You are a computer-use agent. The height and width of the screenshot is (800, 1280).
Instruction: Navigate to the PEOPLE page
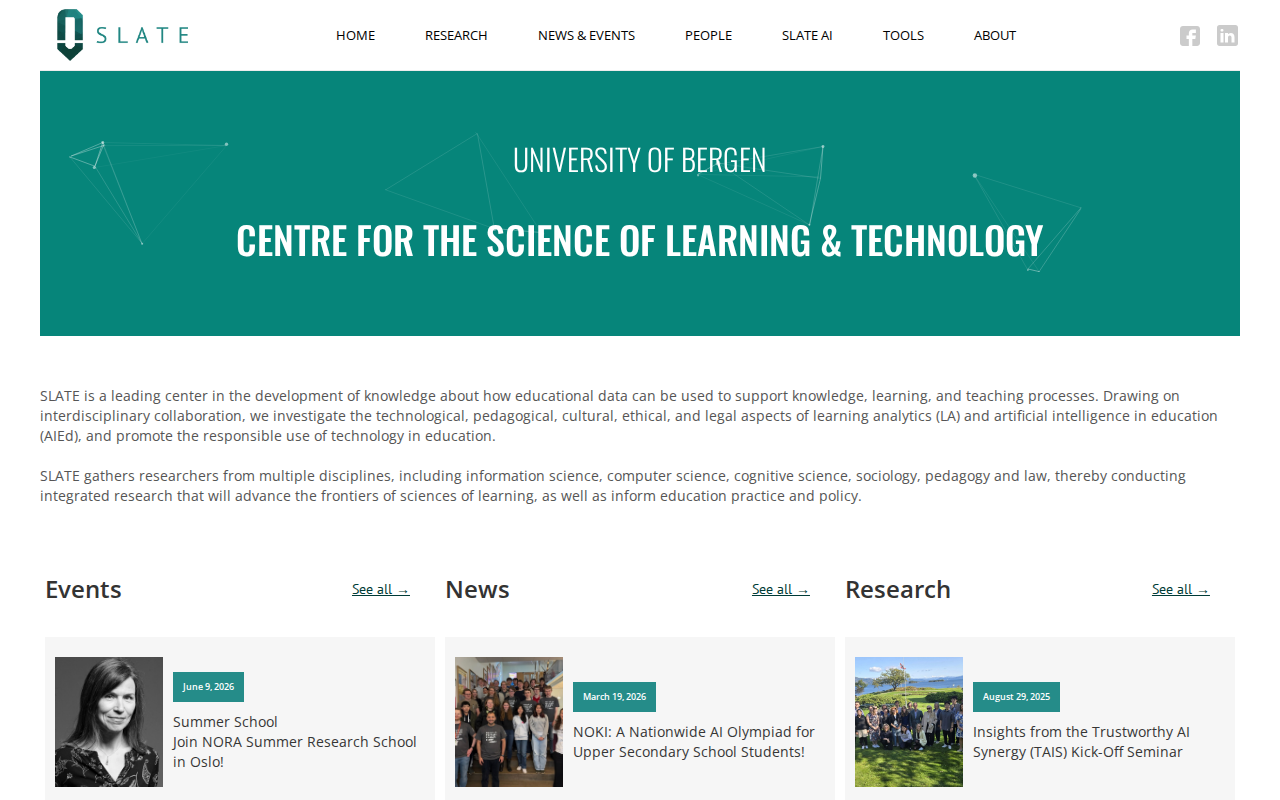point(708,35)
